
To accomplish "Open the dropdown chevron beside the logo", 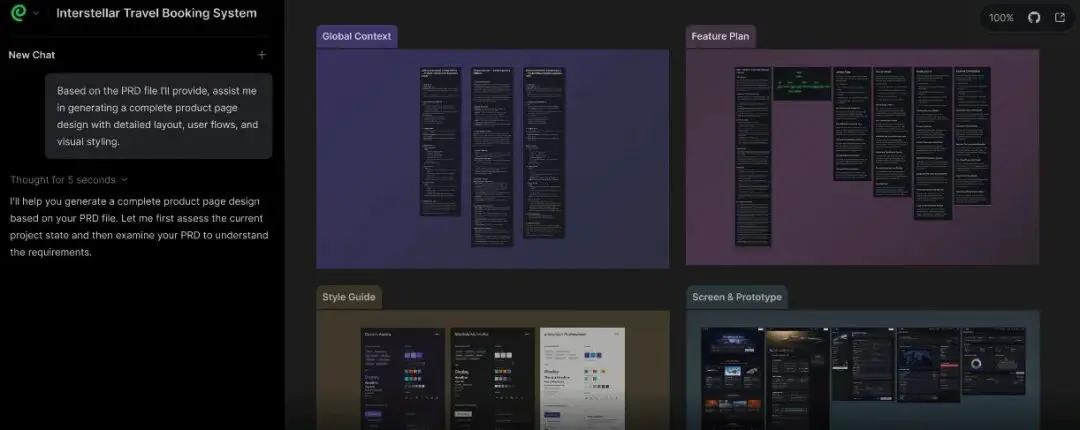I will point(36,14).
